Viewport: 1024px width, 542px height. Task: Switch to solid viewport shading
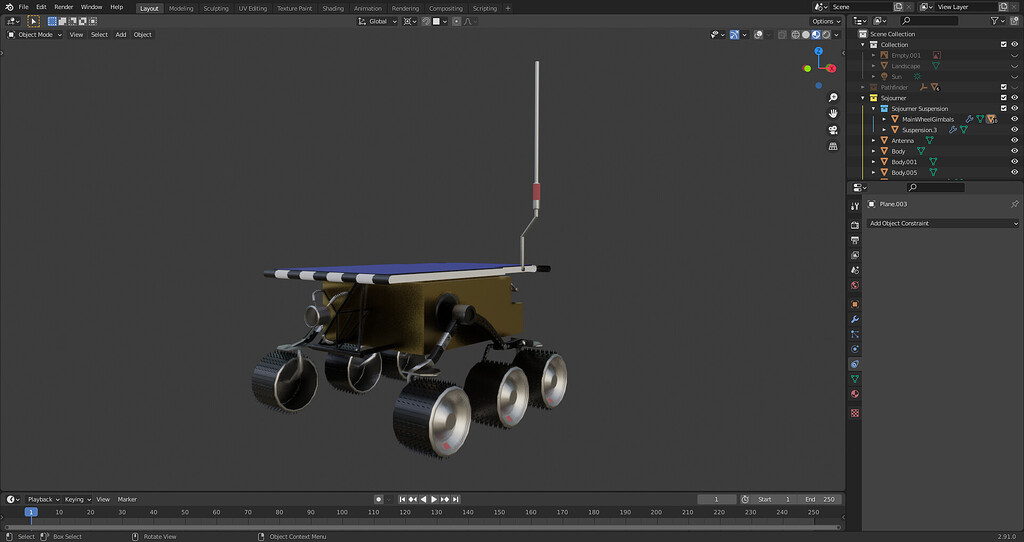click(806, 35)
